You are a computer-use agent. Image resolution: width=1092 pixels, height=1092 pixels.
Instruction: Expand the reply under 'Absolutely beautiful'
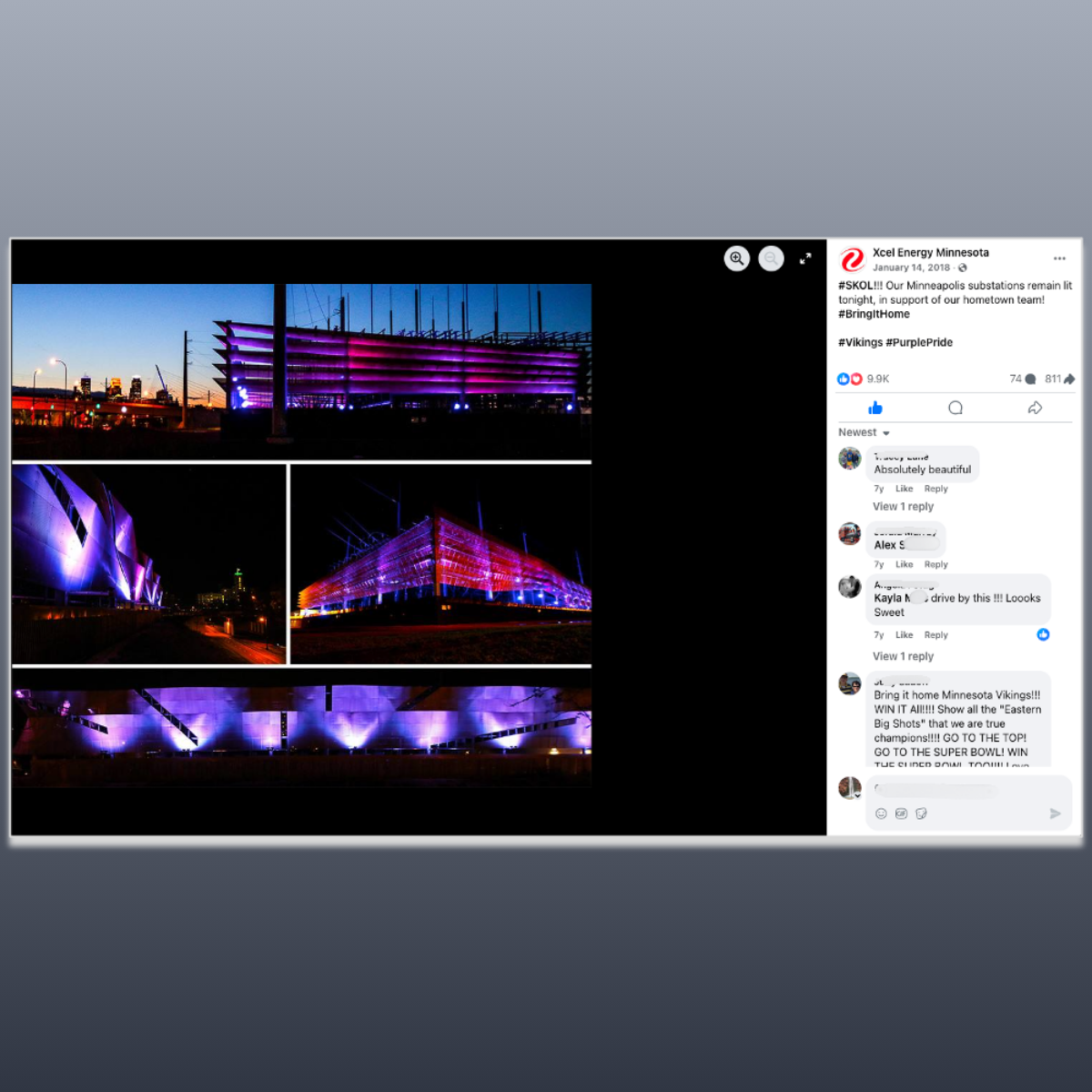click(x=903, y=506)
